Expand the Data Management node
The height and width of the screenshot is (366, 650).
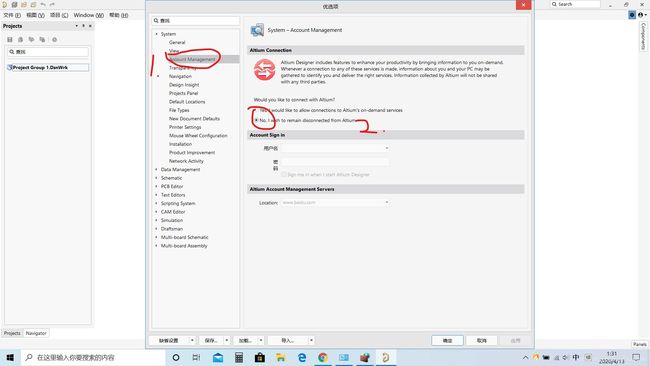(x=157, y=170)
